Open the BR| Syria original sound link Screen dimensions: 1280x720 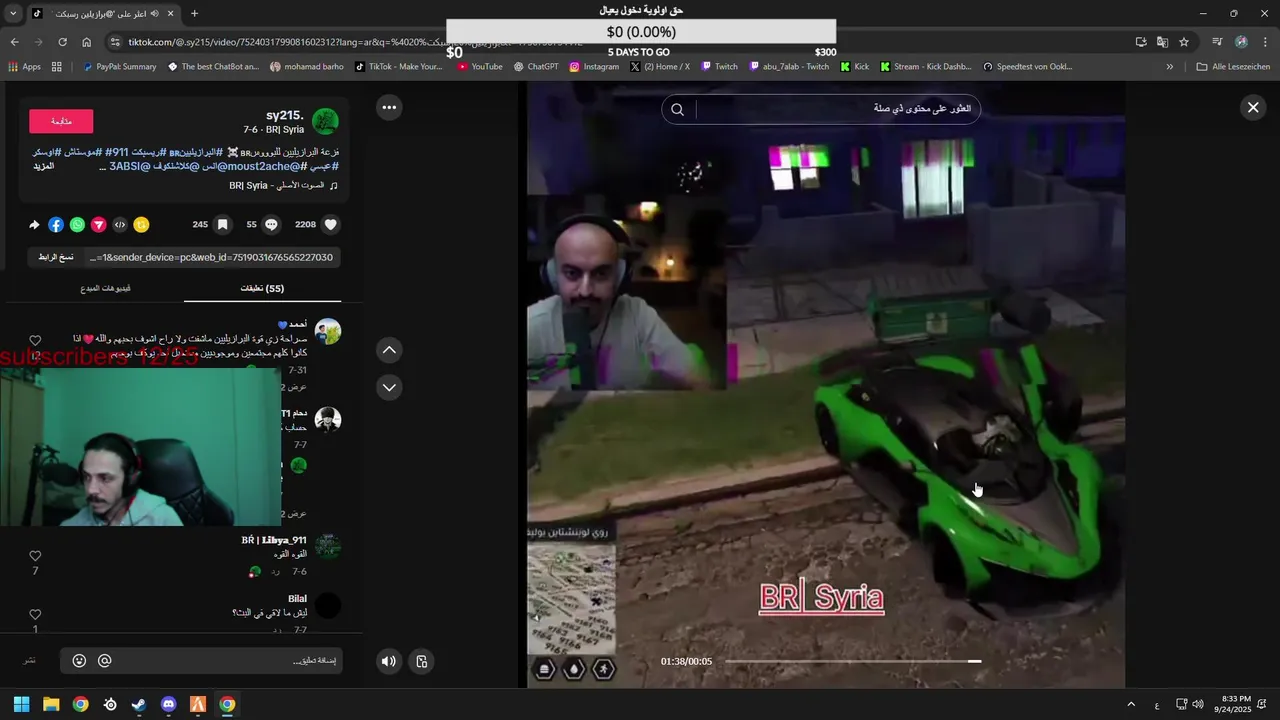pos(283,185)
